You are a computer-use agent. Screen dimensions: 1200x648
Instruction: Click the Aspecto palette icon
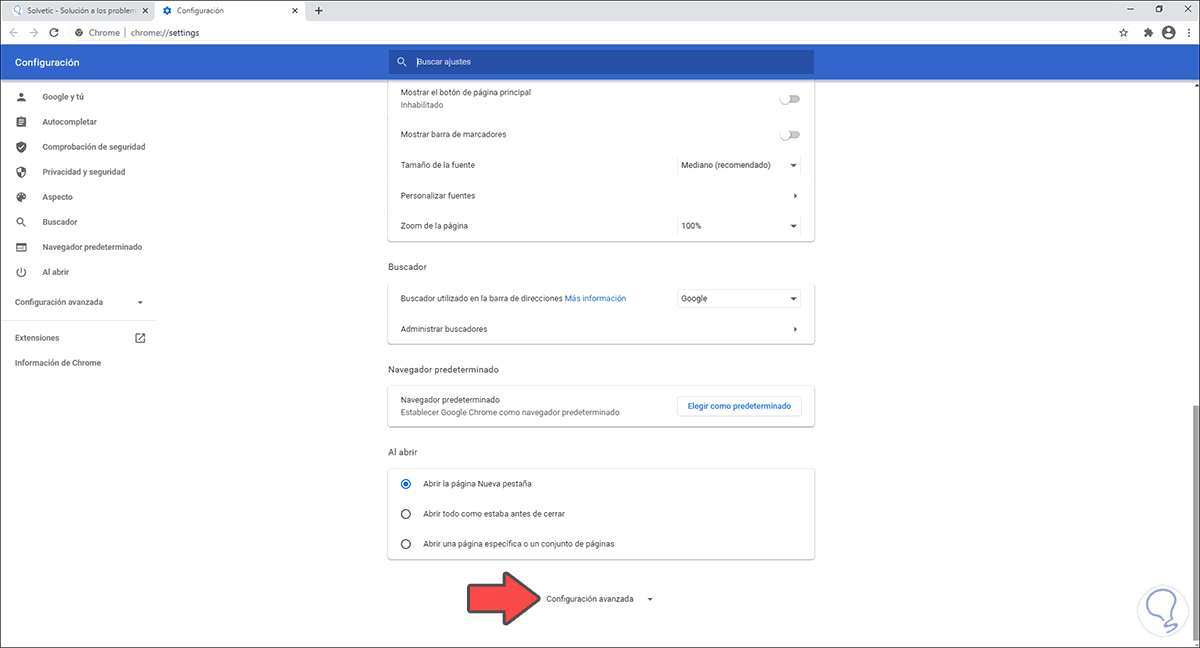point(21,197)
